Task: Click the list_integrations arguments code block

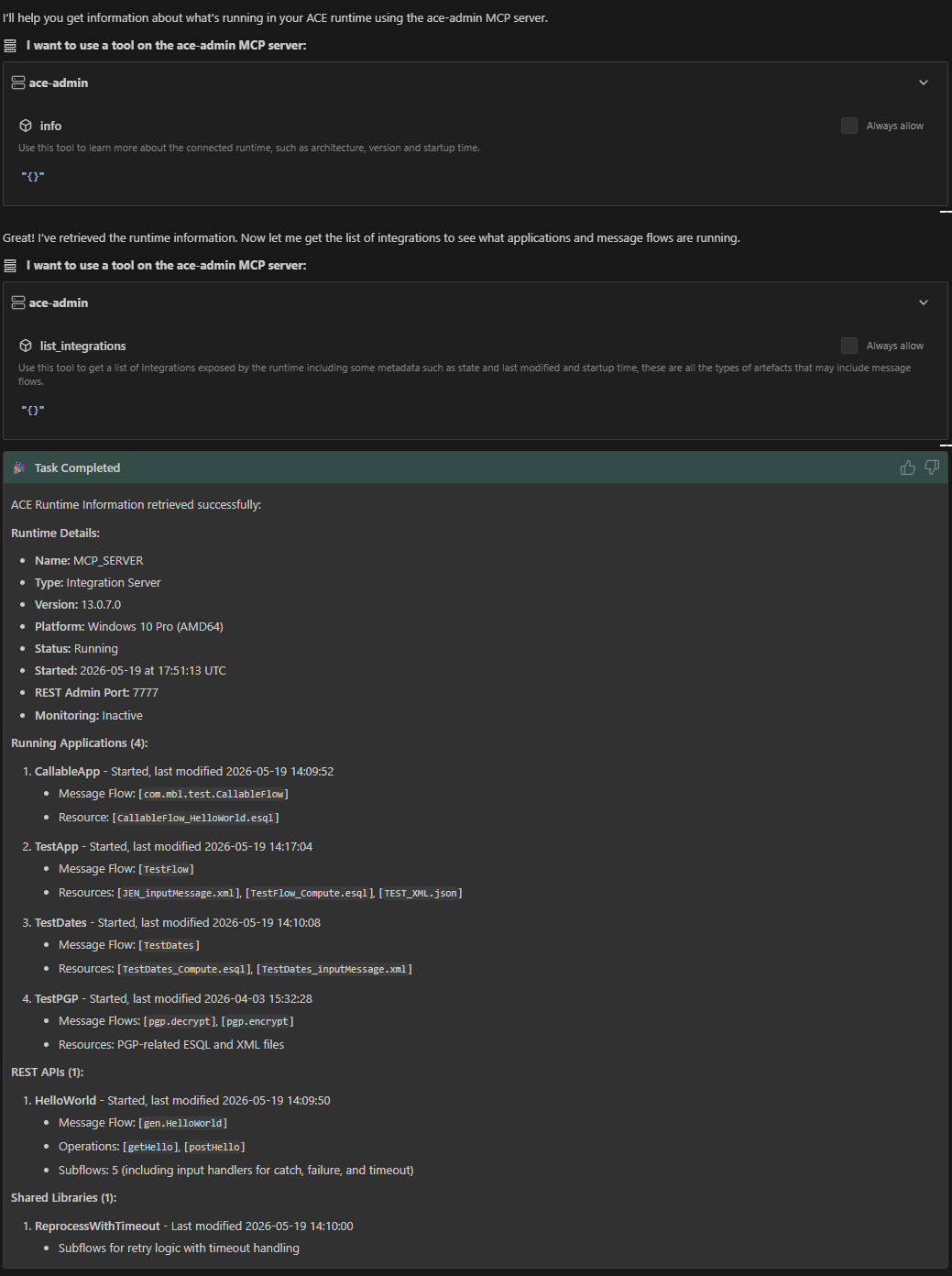Action: pos(33,410)
